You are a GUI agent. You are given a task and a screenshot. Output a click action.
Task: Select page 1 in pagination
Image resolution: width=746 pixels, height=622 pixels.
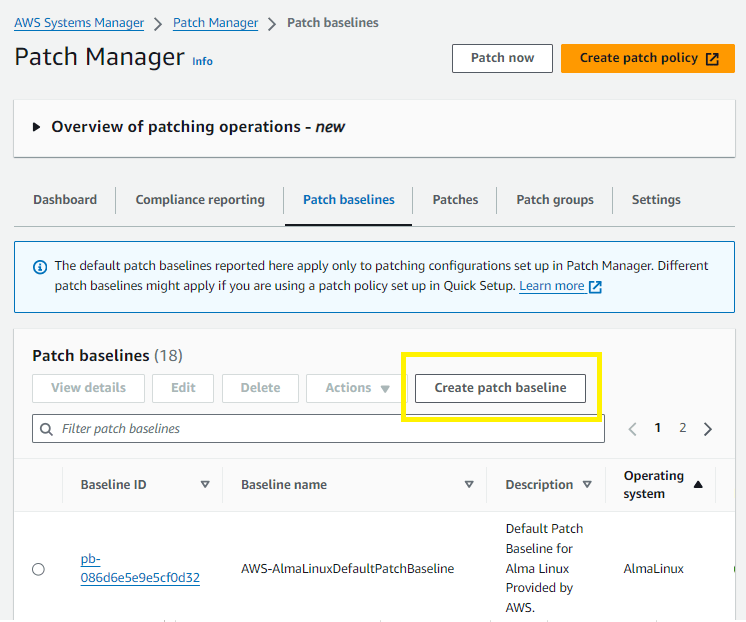point(658,428)
